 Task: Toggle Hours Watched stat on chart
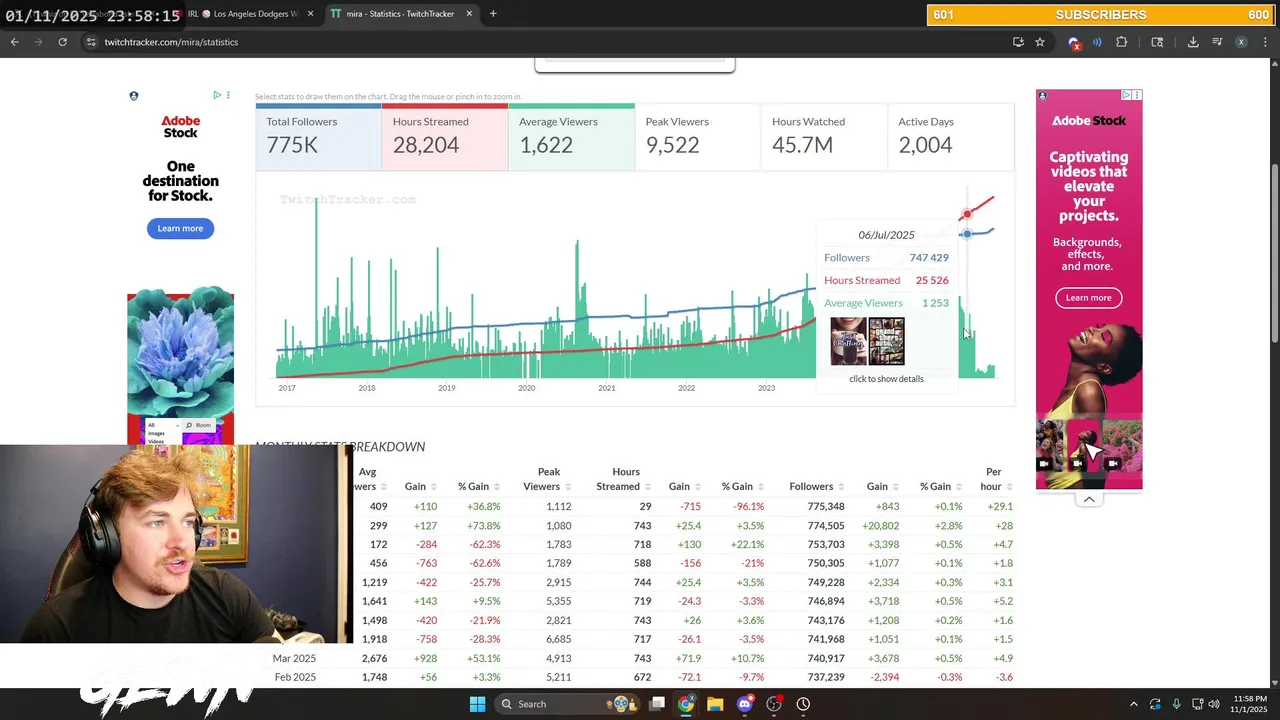pos(824,137)
